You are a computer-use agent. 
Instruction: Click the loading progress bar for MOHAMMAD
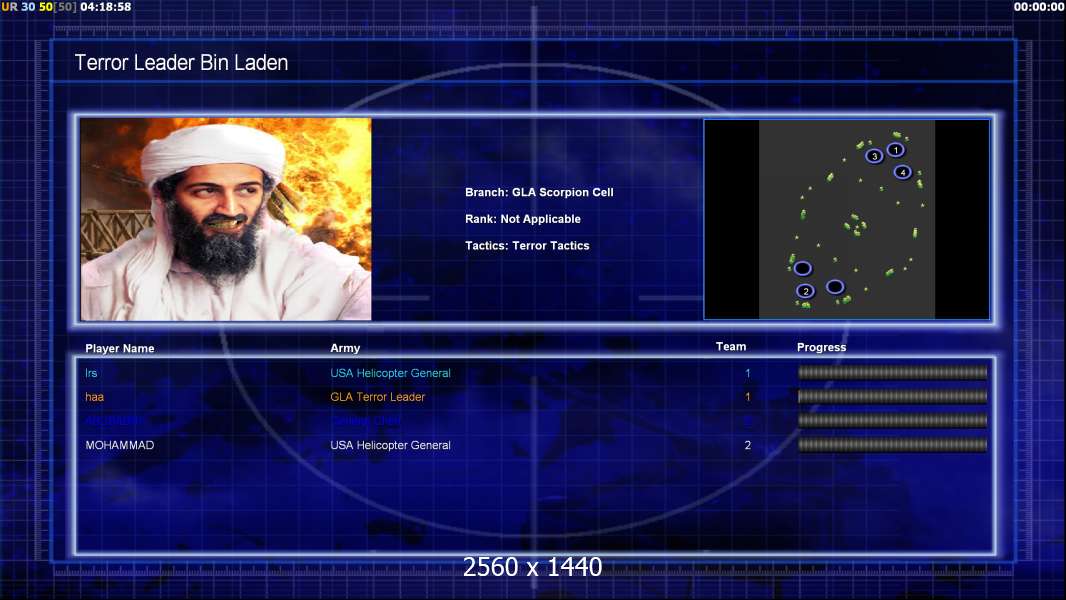point(892,445)
